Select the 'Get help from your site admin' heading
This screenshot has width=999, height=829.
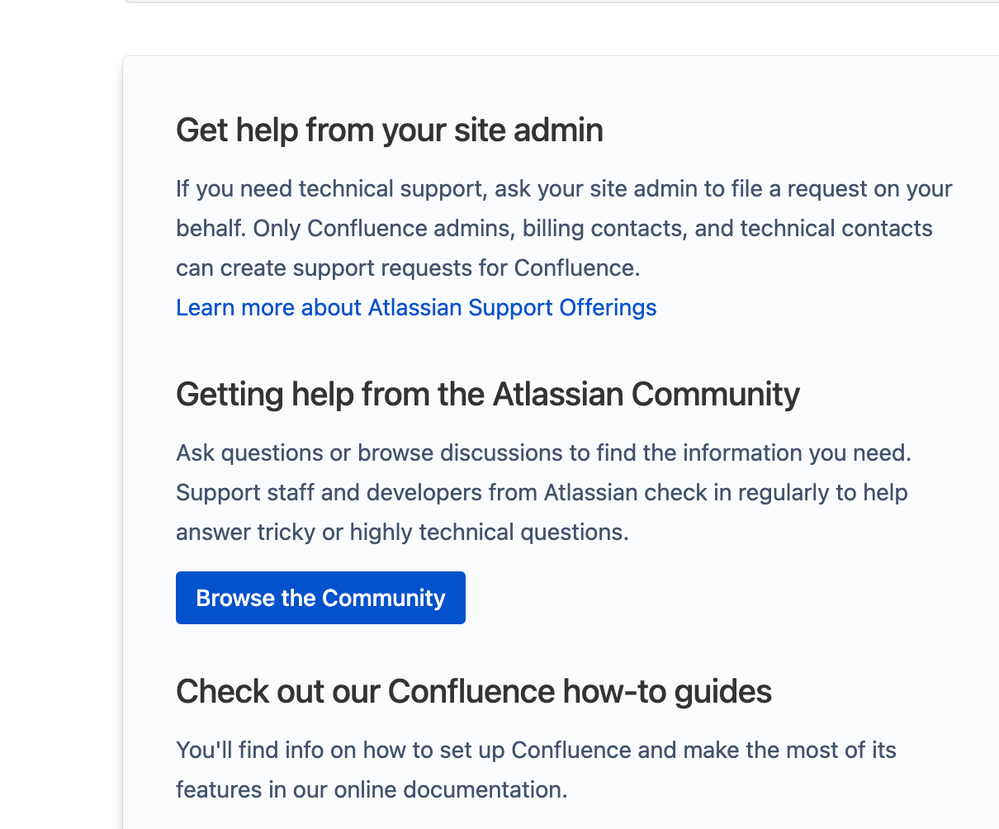point(389,130)
